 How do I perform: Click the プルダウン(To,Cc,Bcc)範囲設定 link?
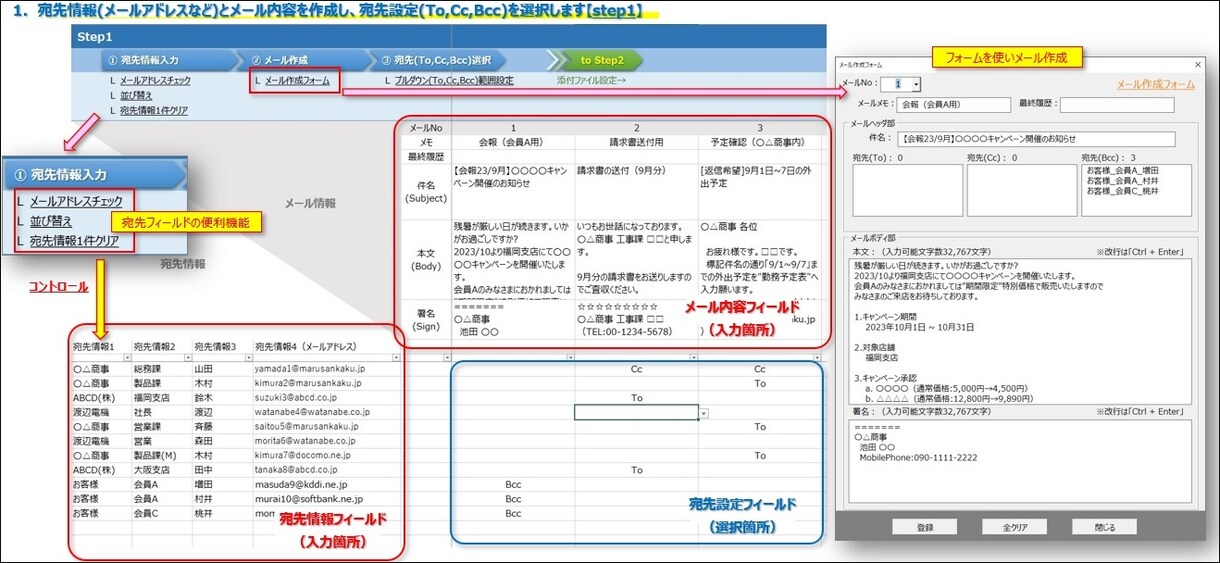454,80
